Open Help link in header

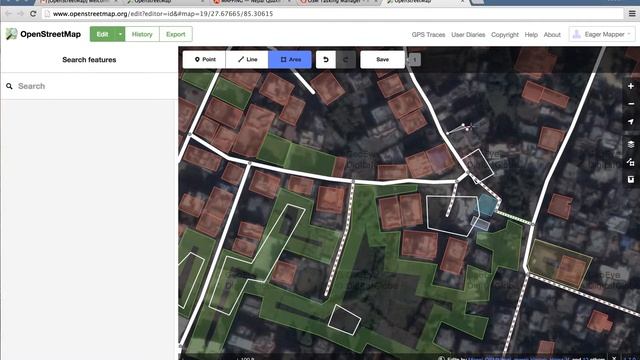coord(531,35)
